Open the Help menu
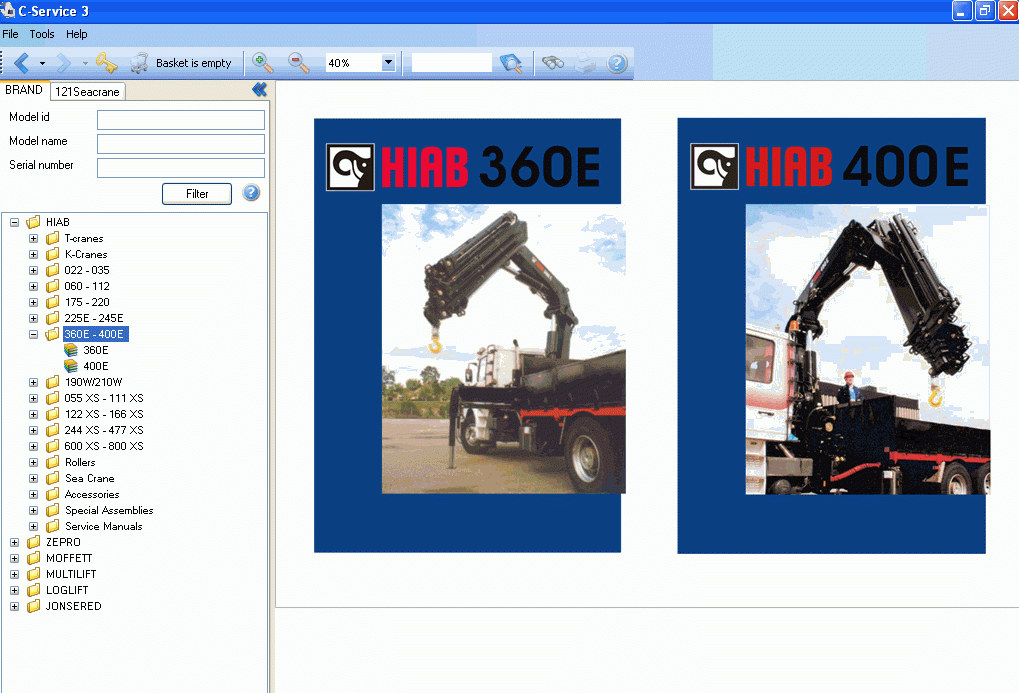This screenshot has height=693, width=1019. pos(77,34)
